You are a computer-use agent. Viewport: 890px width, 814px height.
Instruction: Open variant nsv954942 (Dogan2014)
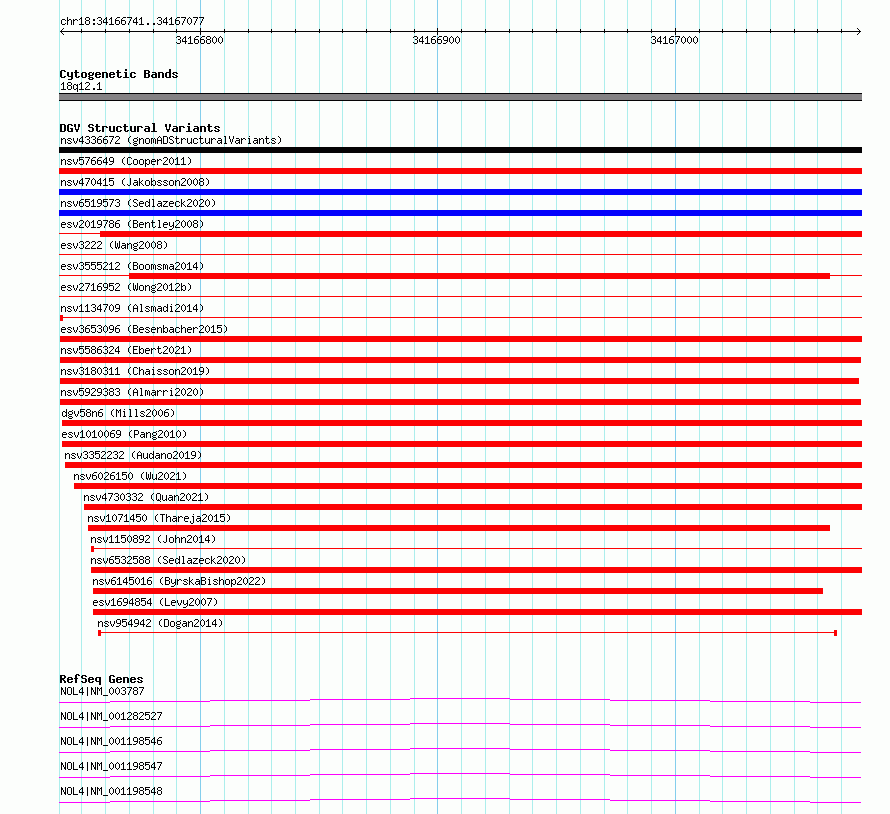click(x=160, y=623)
